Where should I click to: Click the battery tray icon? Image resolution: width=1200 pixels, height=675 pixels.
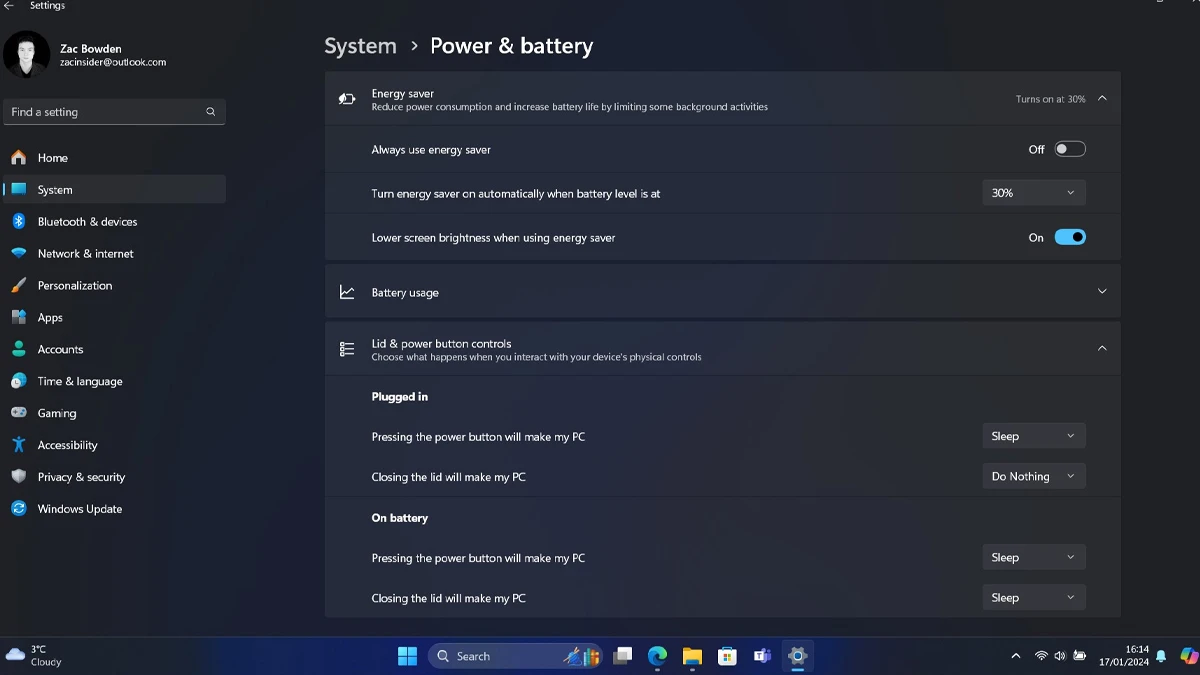click(x=1080, y=656)
